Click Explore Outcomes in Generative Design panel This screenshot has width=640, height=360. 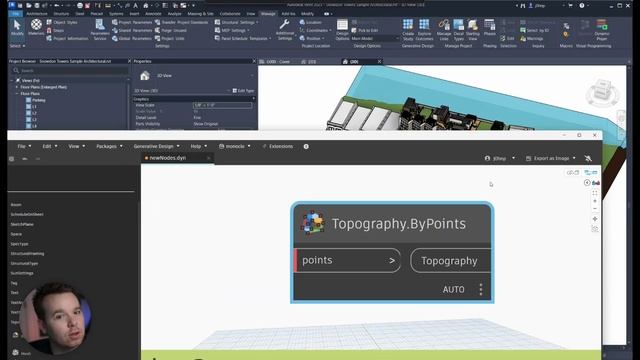point(424,30)
